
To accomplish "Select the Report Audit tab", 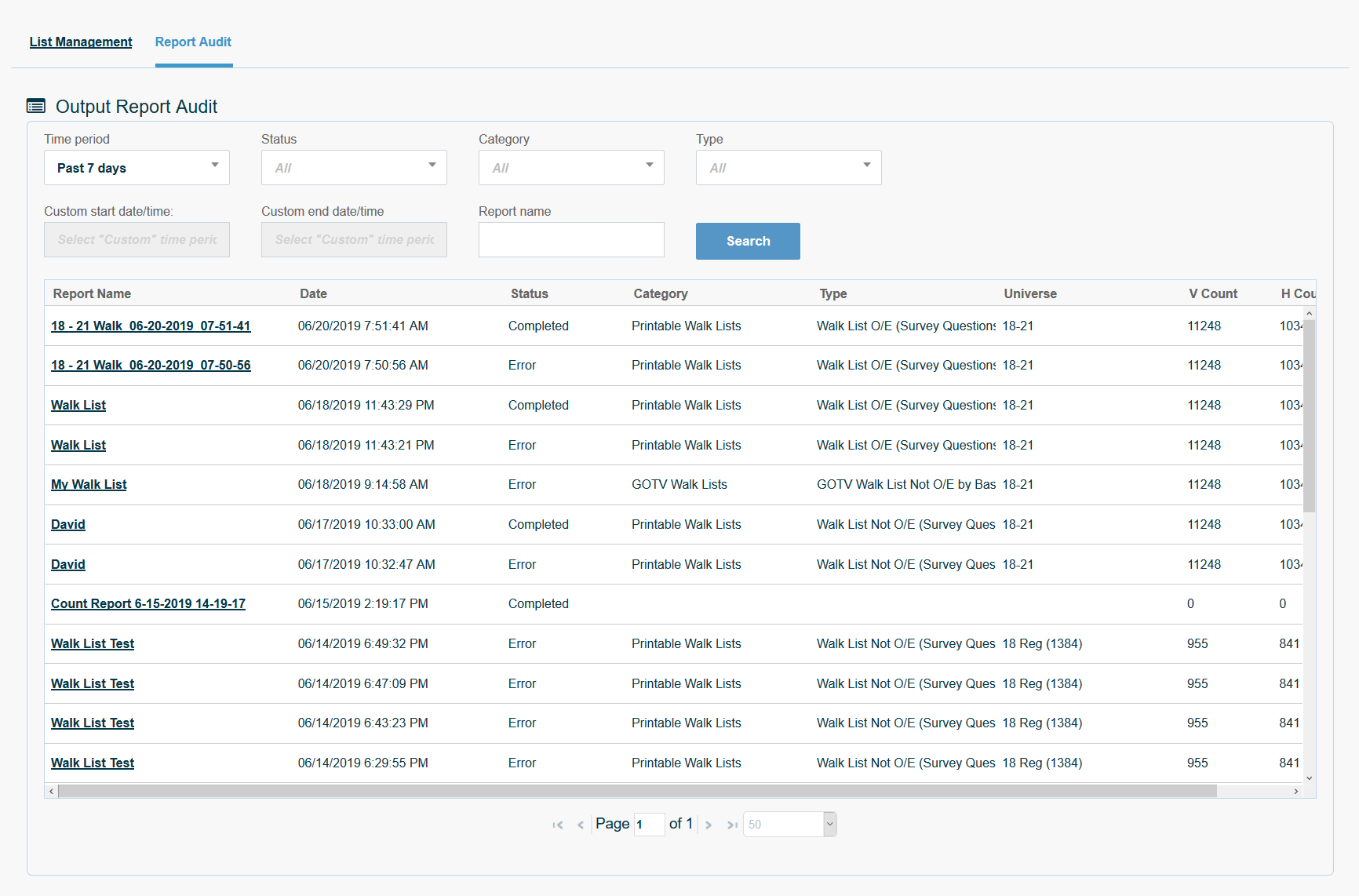I will [193, 42].
